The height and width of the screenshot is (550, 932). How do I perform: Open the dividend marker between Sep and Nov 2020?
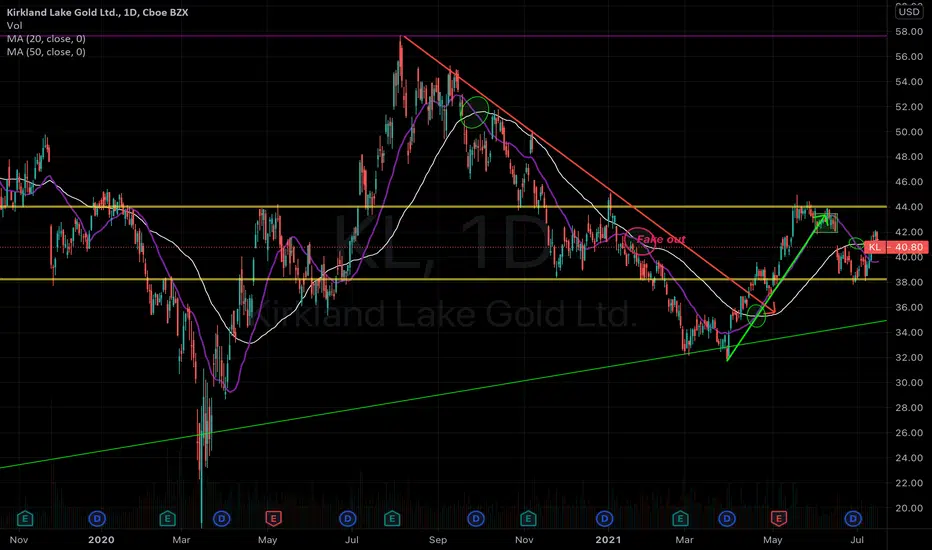[x=476, y=519]
